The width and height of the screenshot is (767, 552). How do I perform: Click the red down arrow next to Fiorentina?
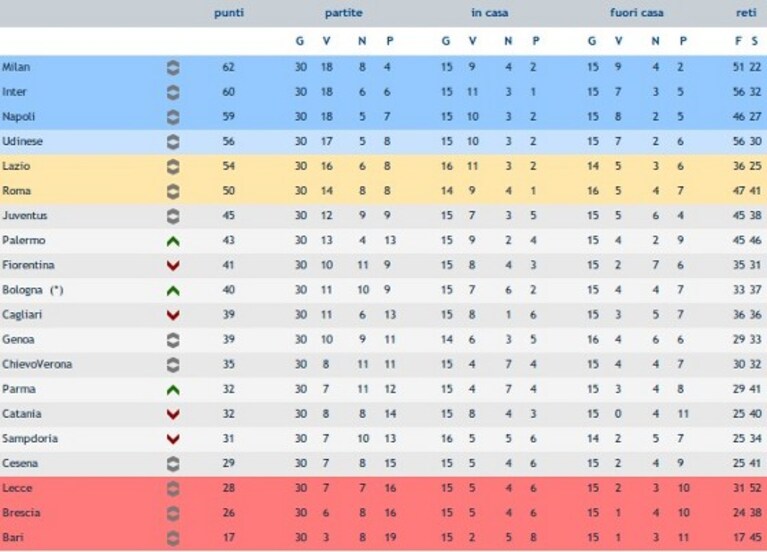point(173,266)
